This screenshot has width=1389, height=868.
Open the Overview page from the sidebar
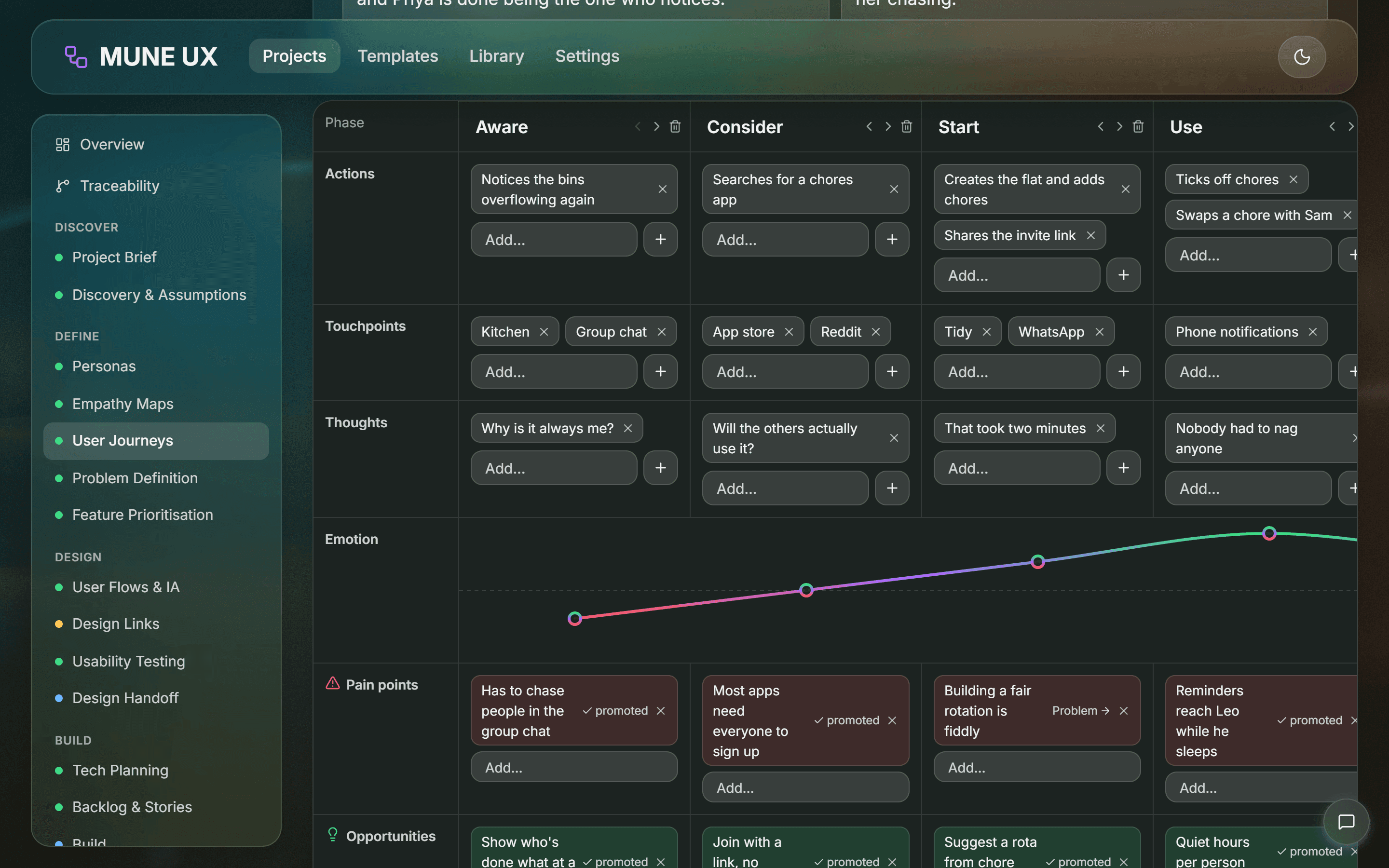point(156,144)
